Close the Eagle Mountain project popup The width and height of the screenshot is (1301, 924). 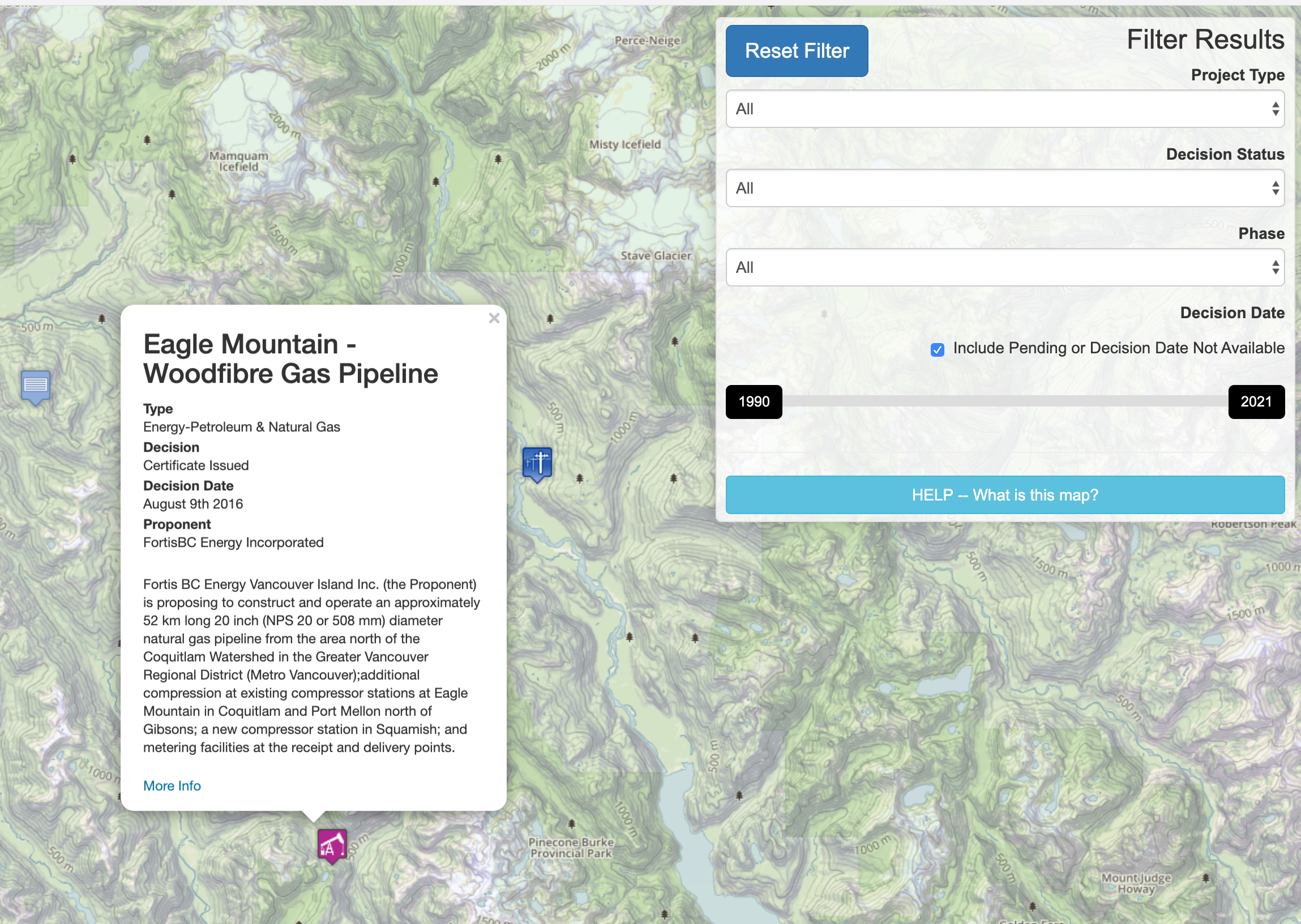click(494, 318)
